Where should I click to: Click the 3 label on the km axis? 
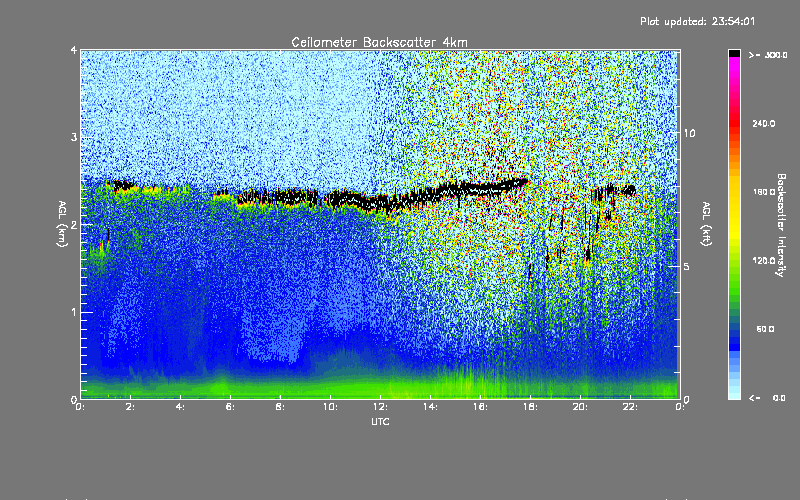(x=74, y=137)
